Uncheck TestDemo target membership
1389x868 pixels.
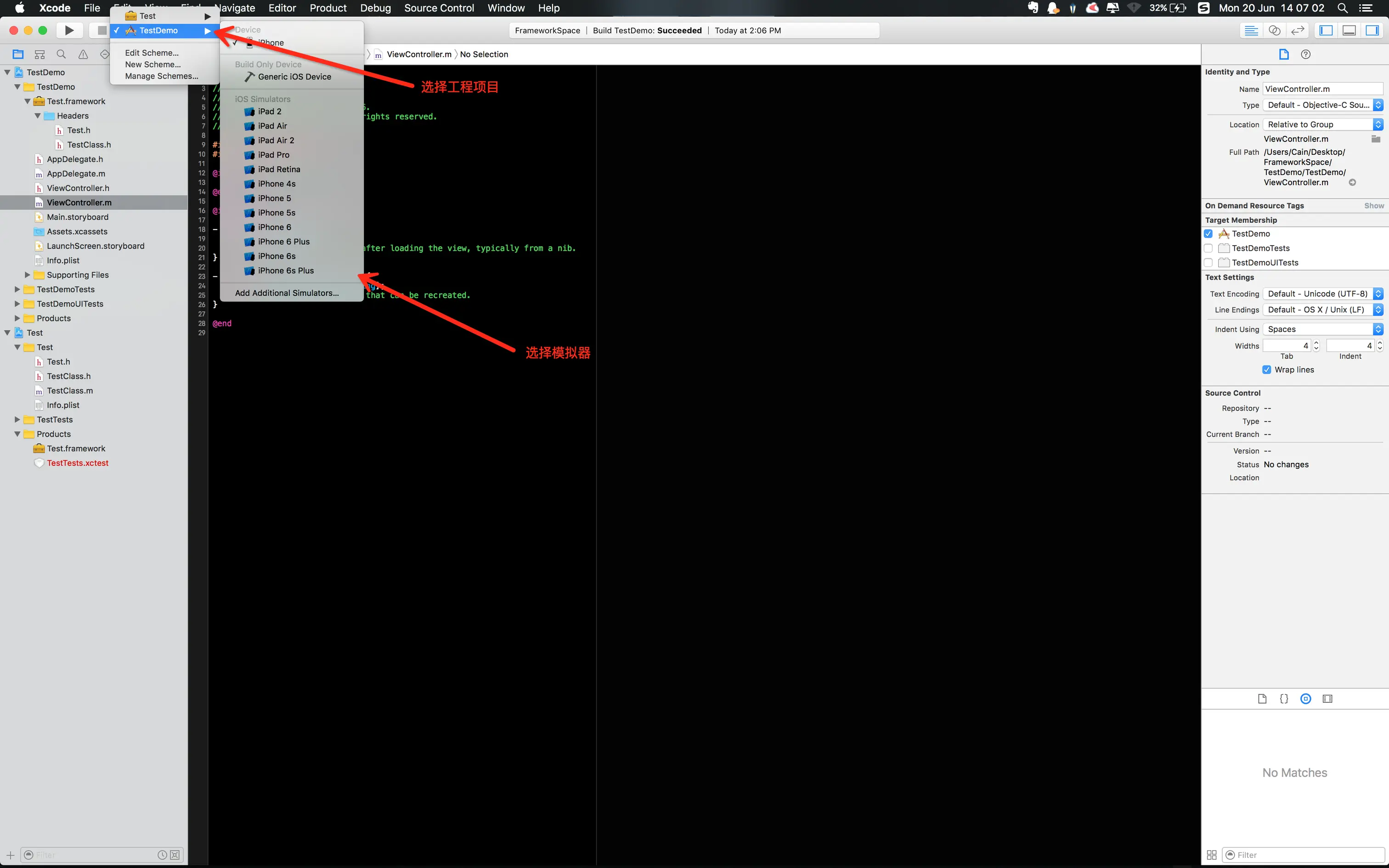1208,234
